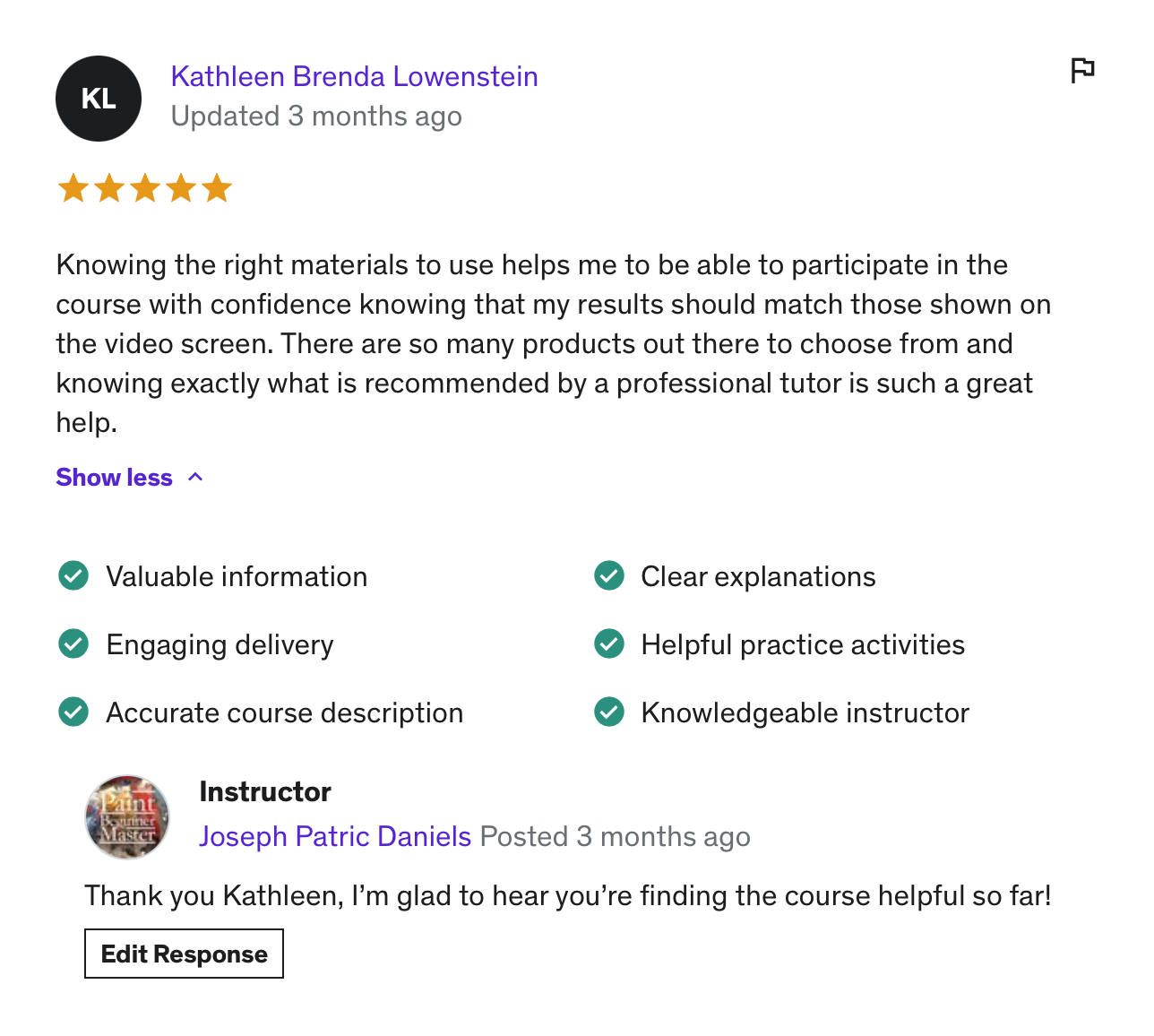Screen dimensions: 1154x1036
Task: Click the KL reviewer avatar
Action: (x=99, y=99)
